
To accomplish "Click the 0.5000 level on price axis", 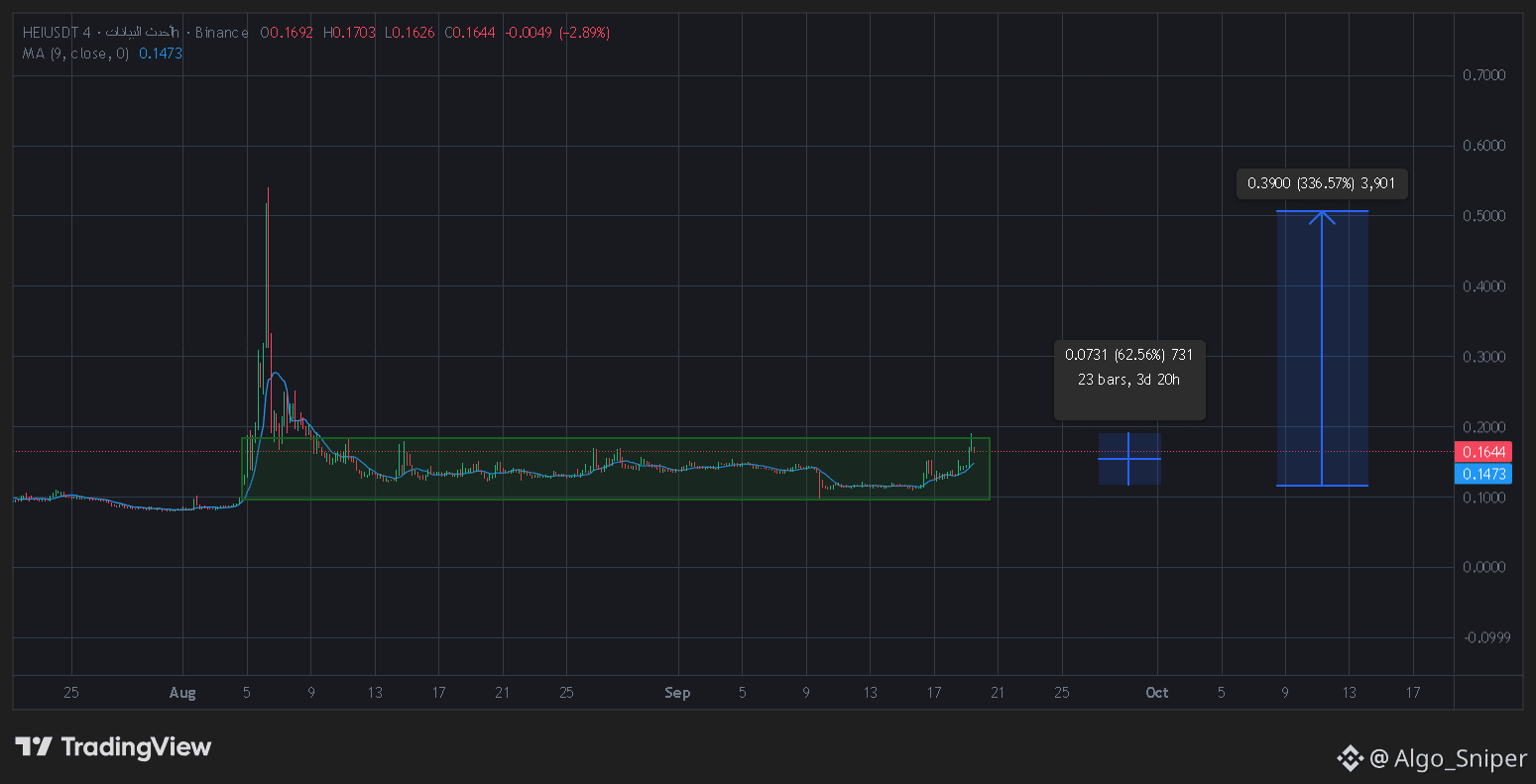I will [1484, 216].
